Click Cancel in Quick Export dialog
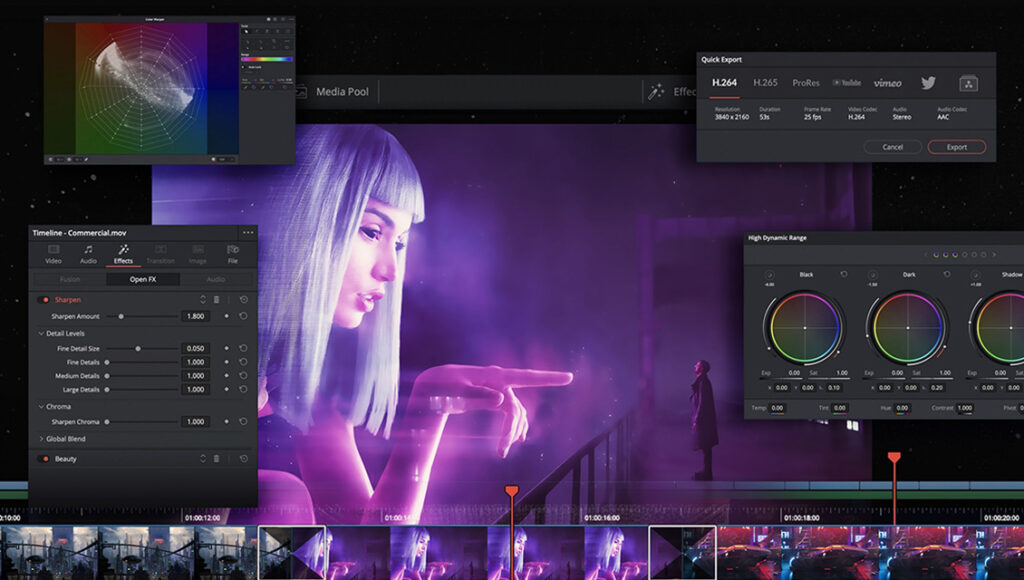Viewport: 1024px width, 580px height. 893,147
